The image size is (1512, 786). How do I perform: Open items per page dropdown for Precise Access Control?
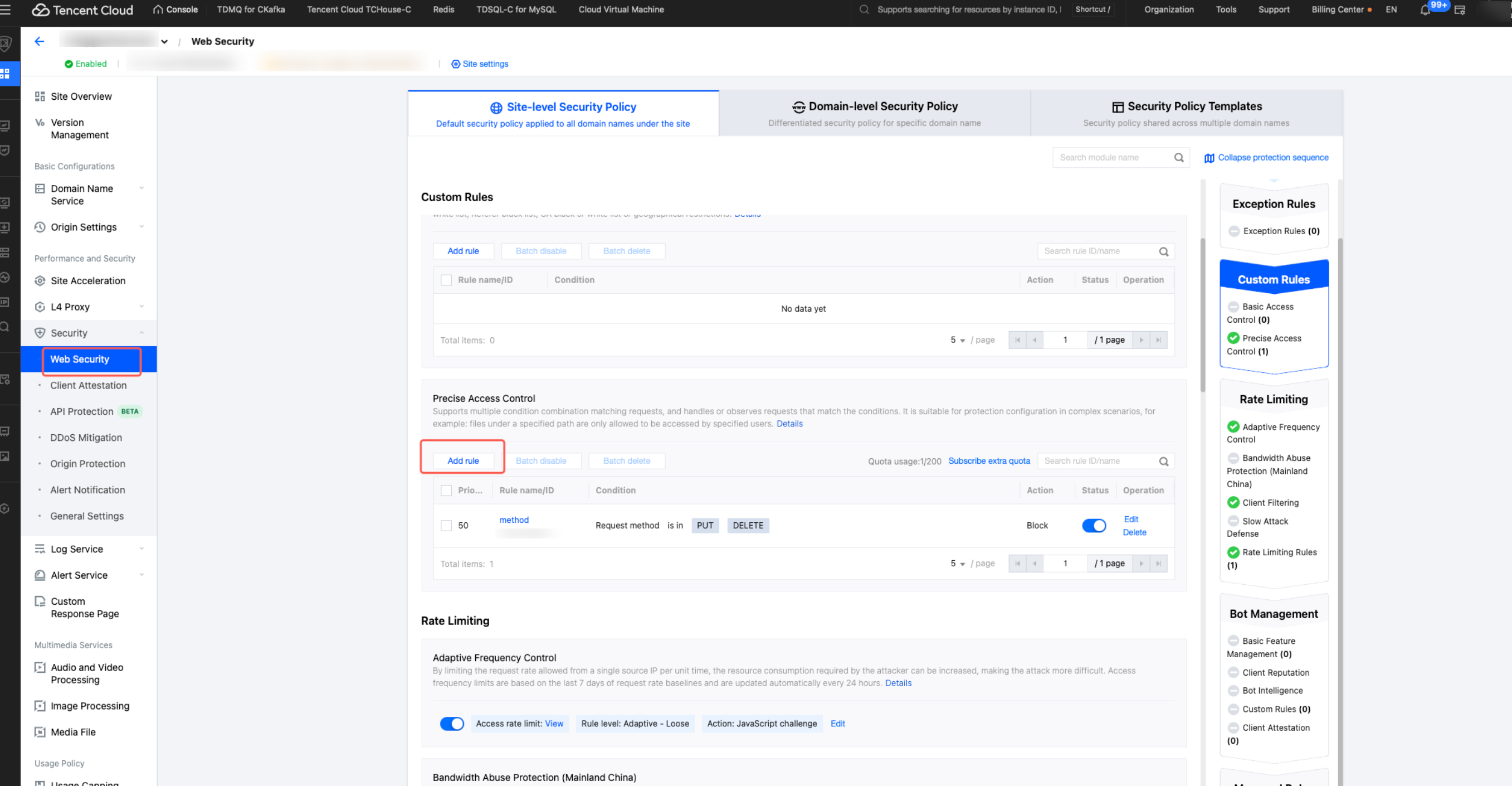pos(957,564)
